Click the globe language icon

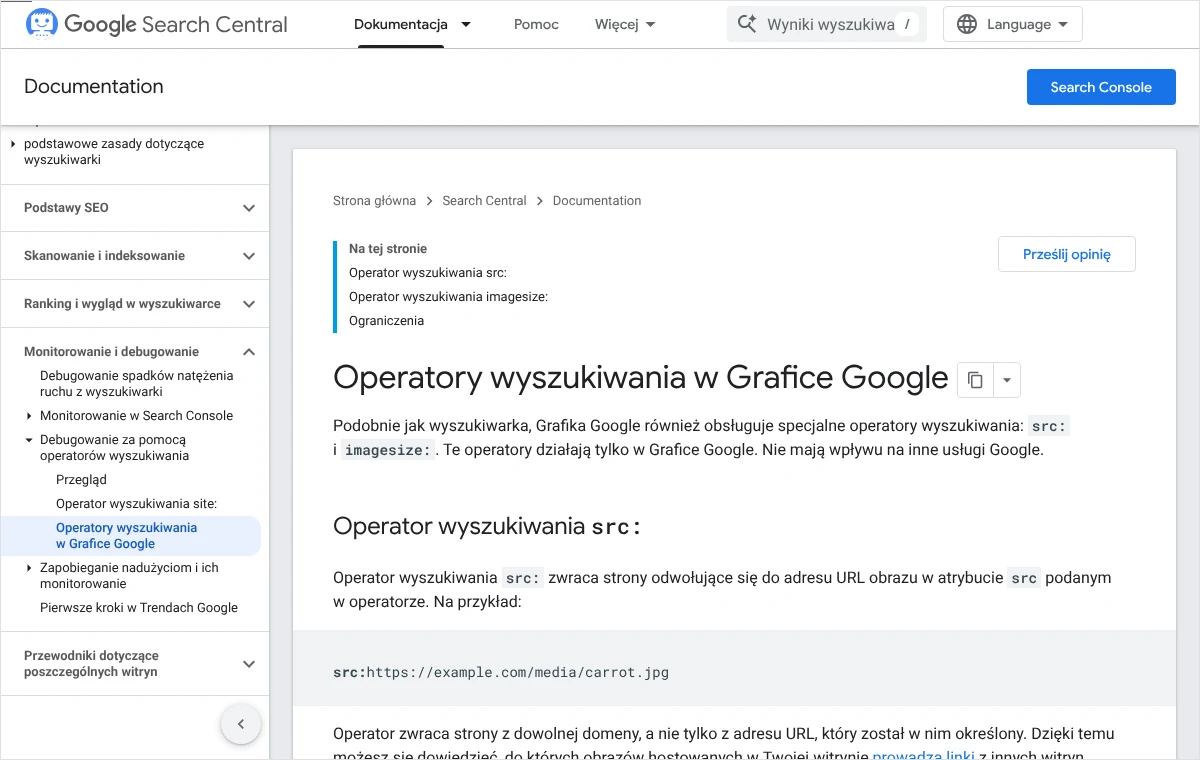tap(967, 24)
